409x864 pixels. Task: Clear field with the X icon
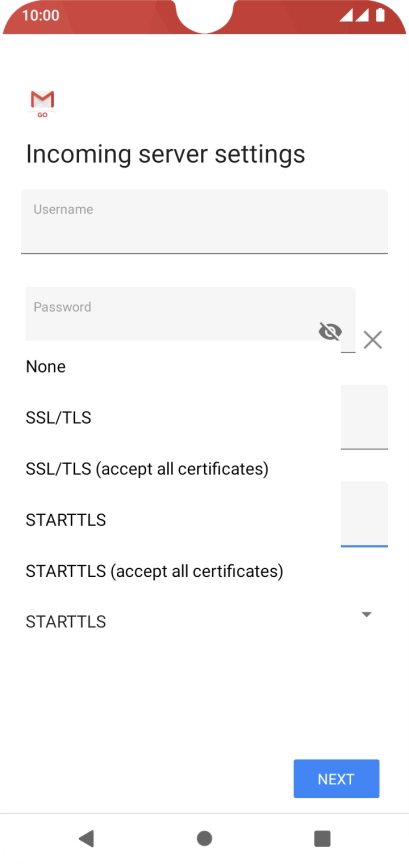(373, 340)
